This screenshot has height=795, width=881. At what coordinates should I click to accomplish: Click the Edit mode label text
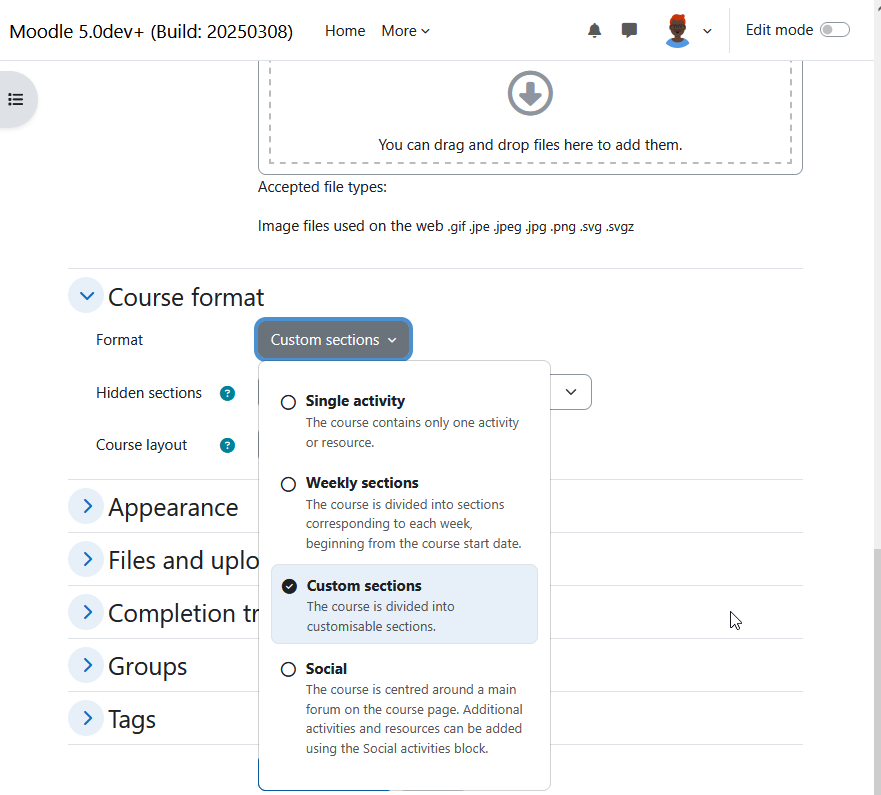click(779, 30)
